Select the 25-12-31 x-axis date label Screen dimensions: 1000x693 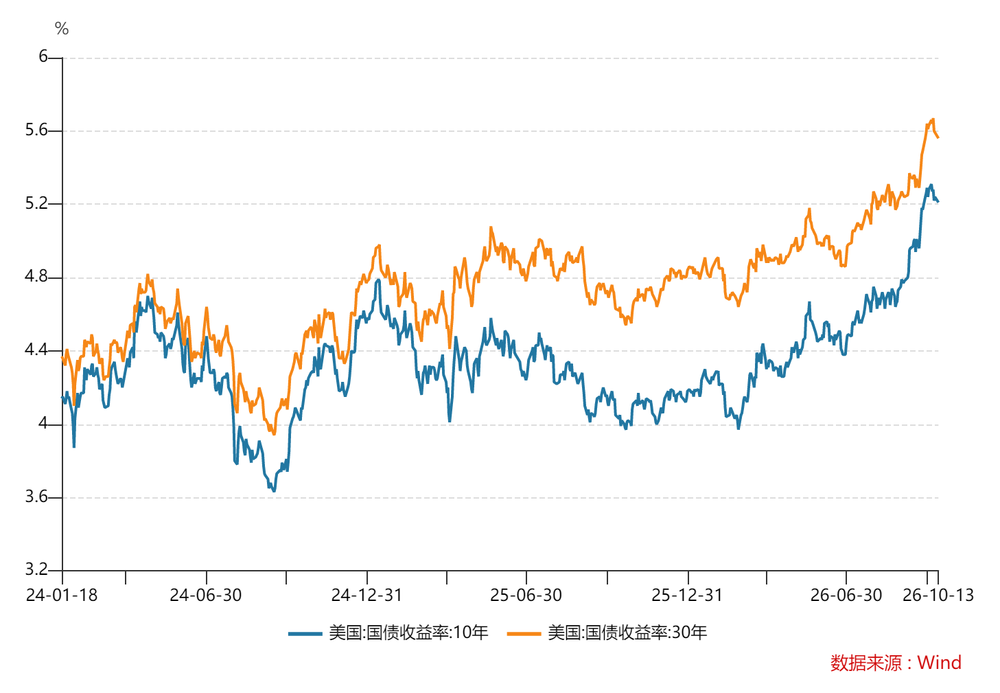(x=687, y=595)
